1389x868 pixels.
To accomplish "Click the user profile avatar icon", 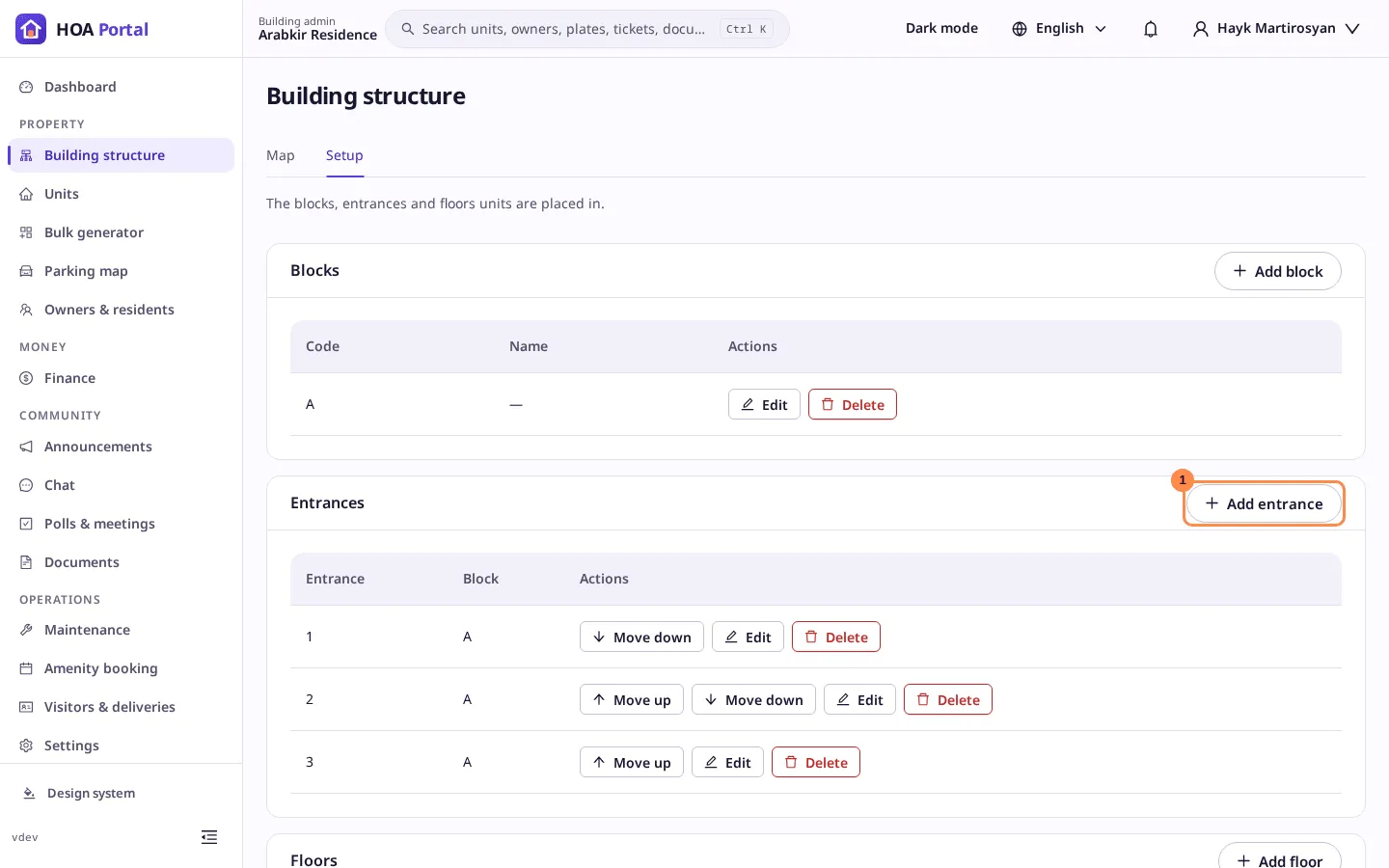I will (1201, 29).
